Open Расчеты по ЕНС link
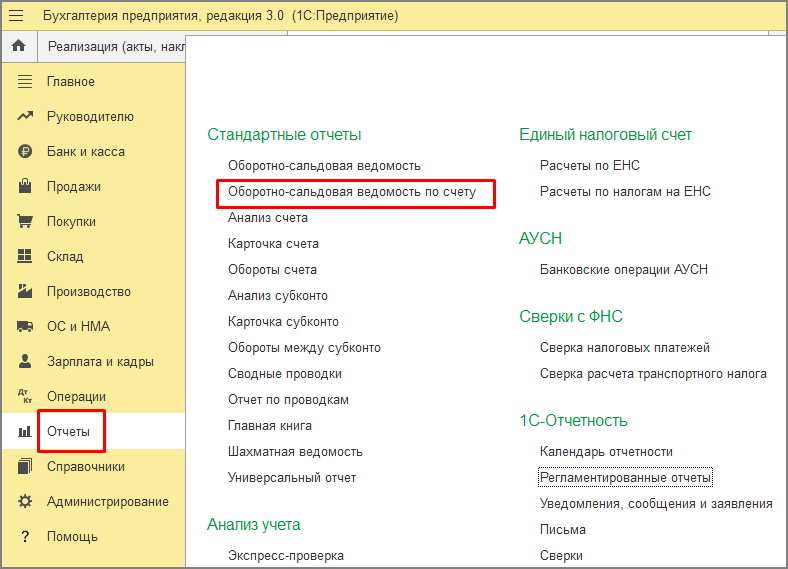Image resolution: width=788 pixels, height=569 pixels. click(x=589, y=165)
